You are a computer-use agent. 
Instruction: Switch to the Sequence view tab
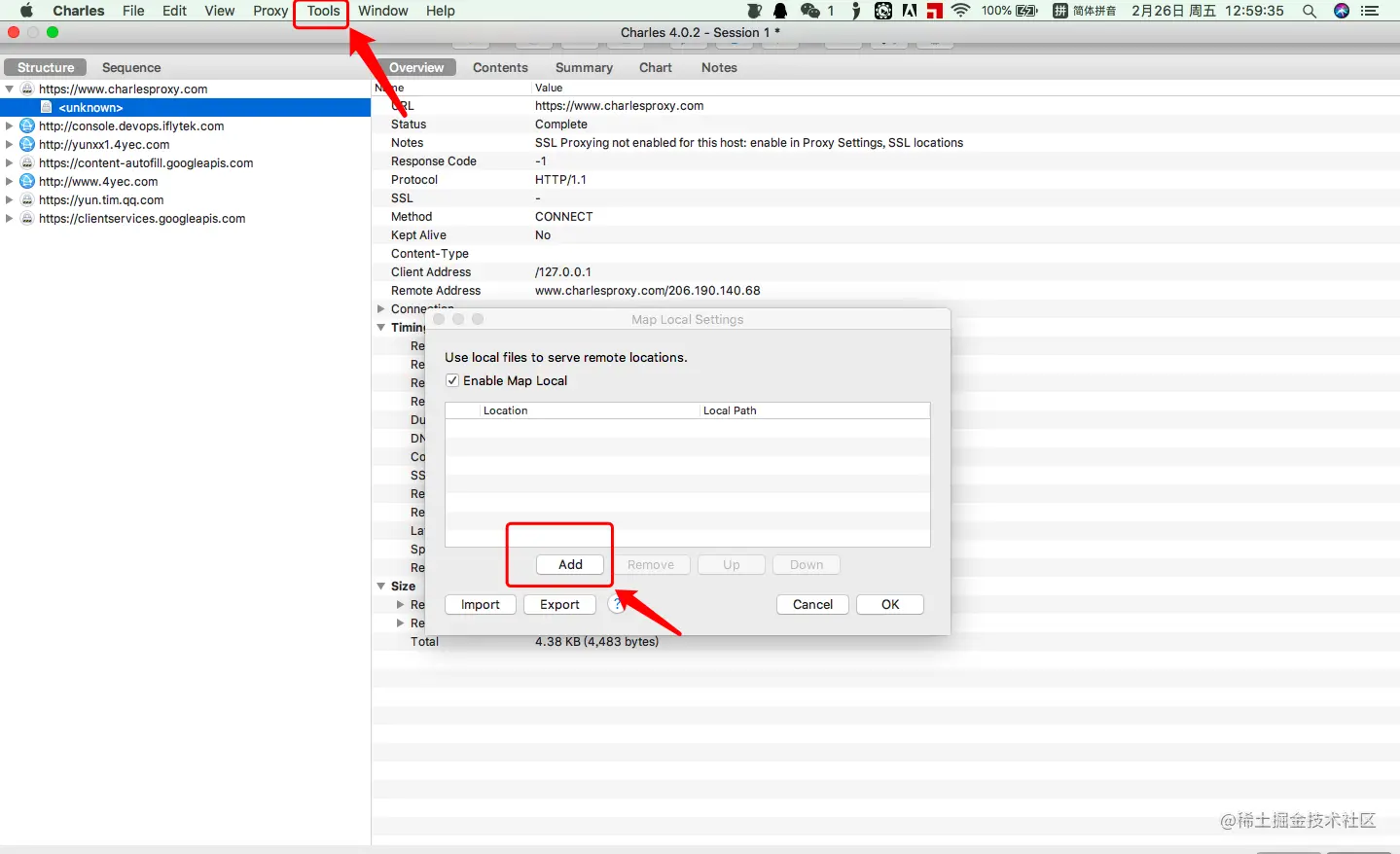[131, 67]
